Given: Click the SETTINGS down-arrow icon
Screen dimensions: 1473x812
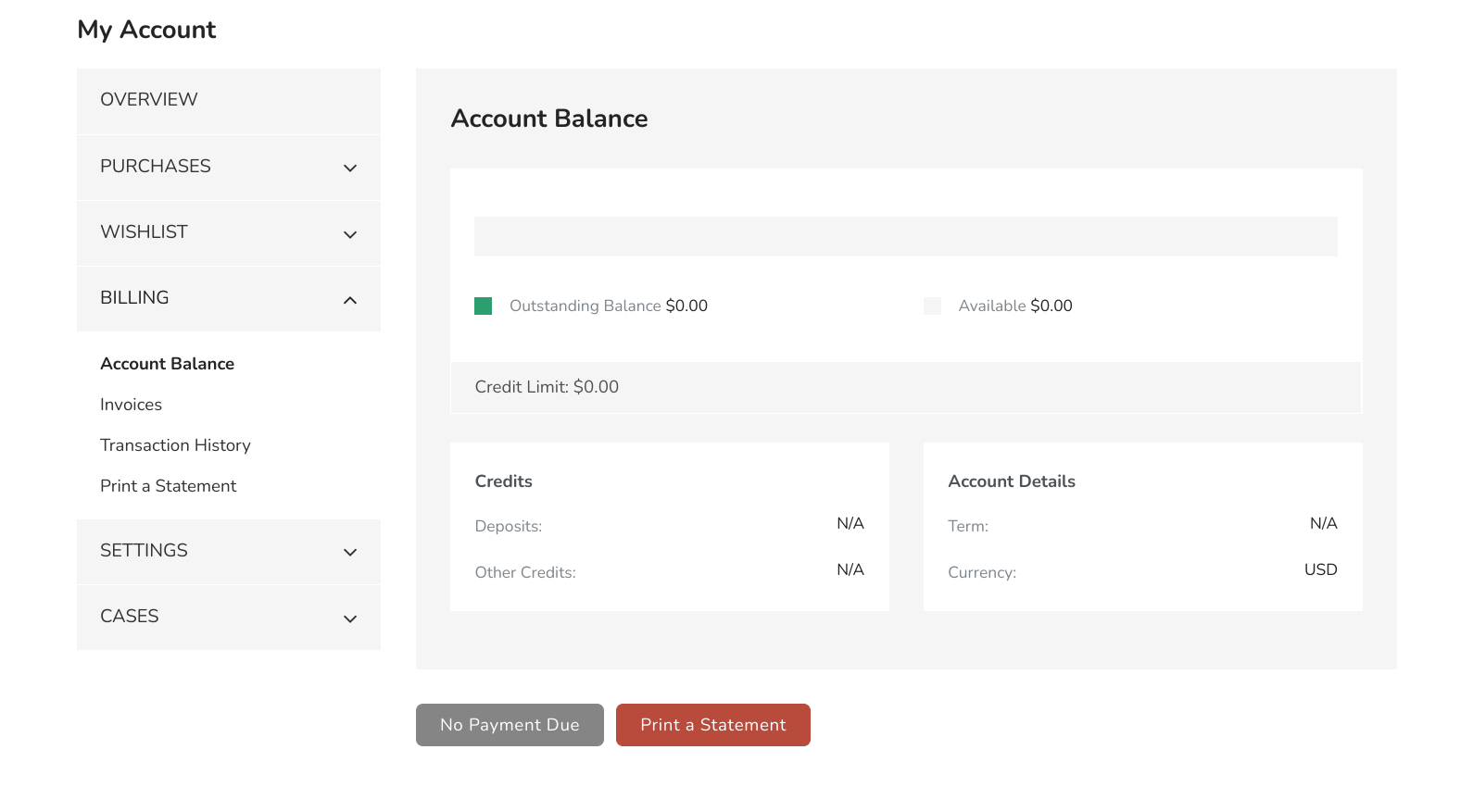Looking at the screenshot, I should [x=350, y=552].
